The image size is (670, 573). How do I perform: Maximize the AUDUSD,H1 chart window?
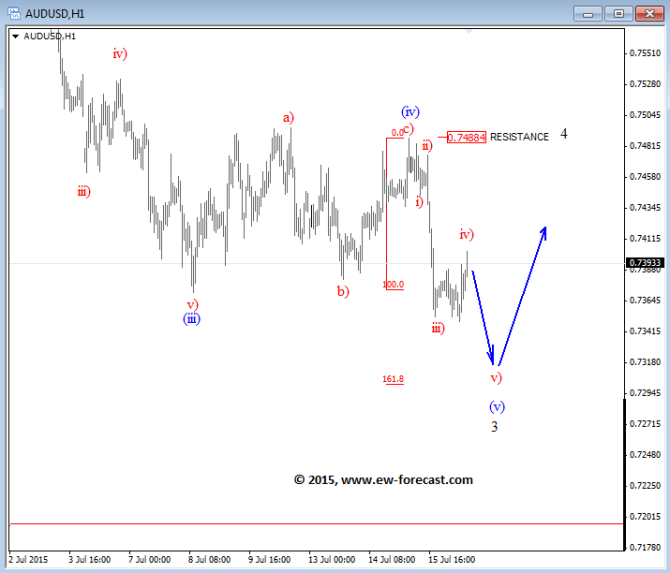(x=619, y=14)
